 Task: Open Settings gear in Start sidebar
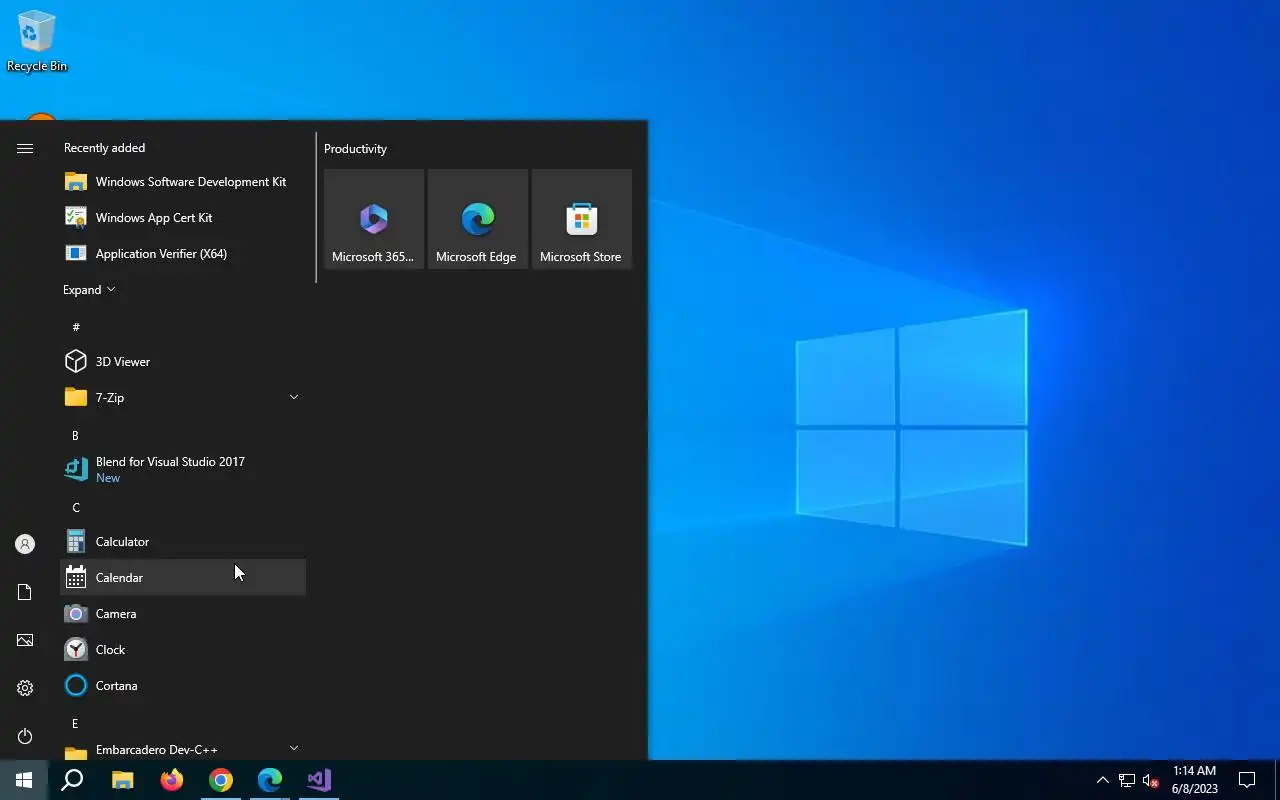(25, 688)
